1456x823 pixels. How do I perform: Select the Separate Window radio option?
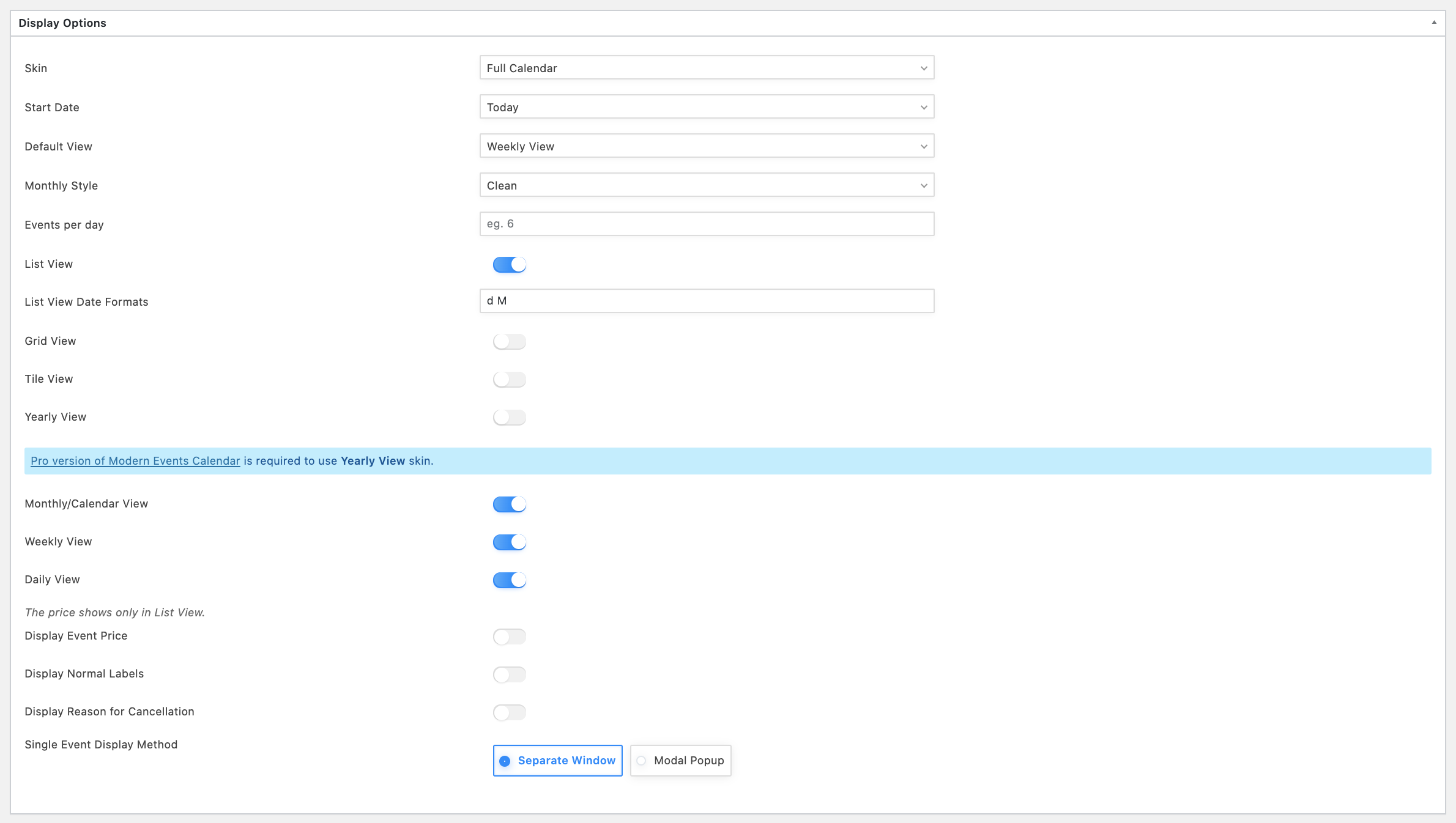click(557, 761)
